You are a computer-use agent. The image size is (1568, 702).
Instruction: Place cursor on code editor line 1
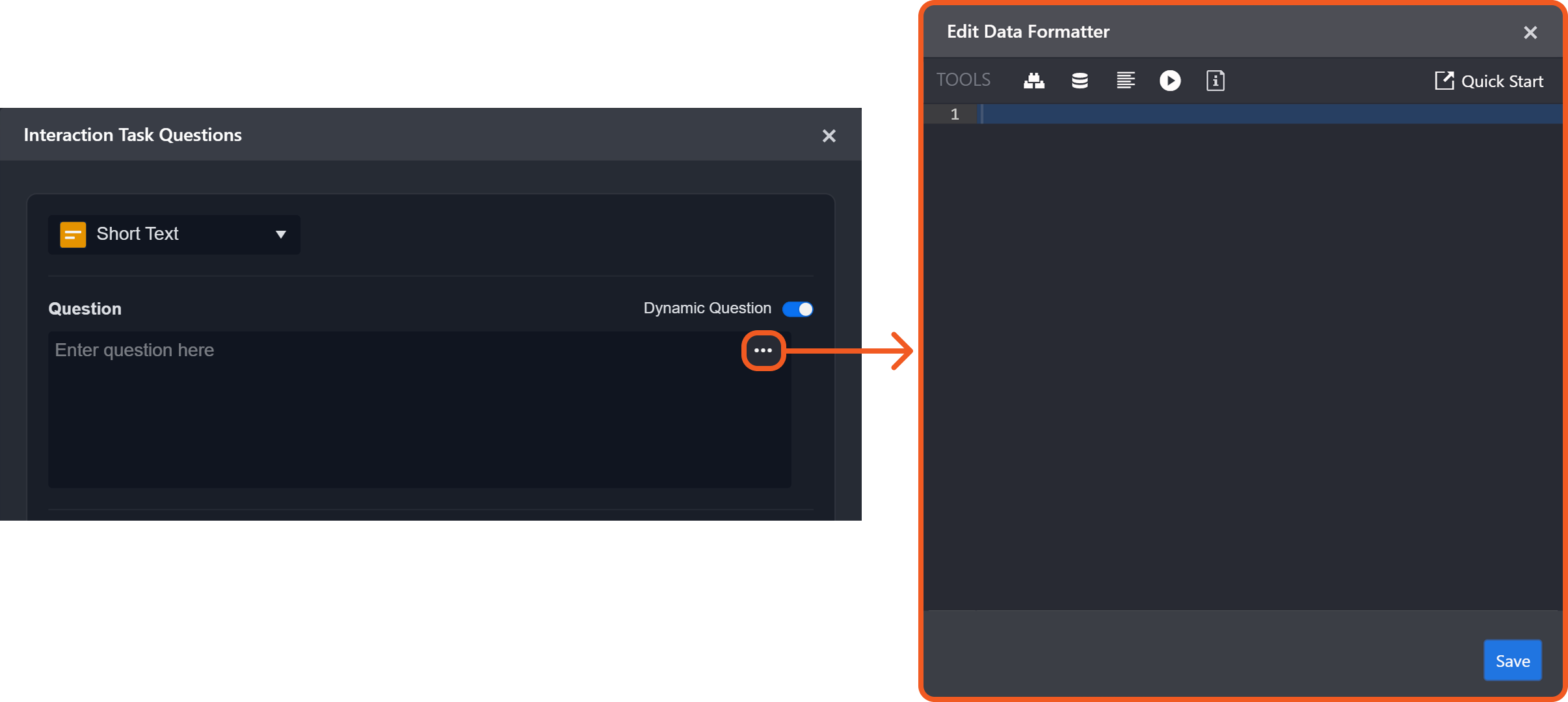(x=1268, y=114)
